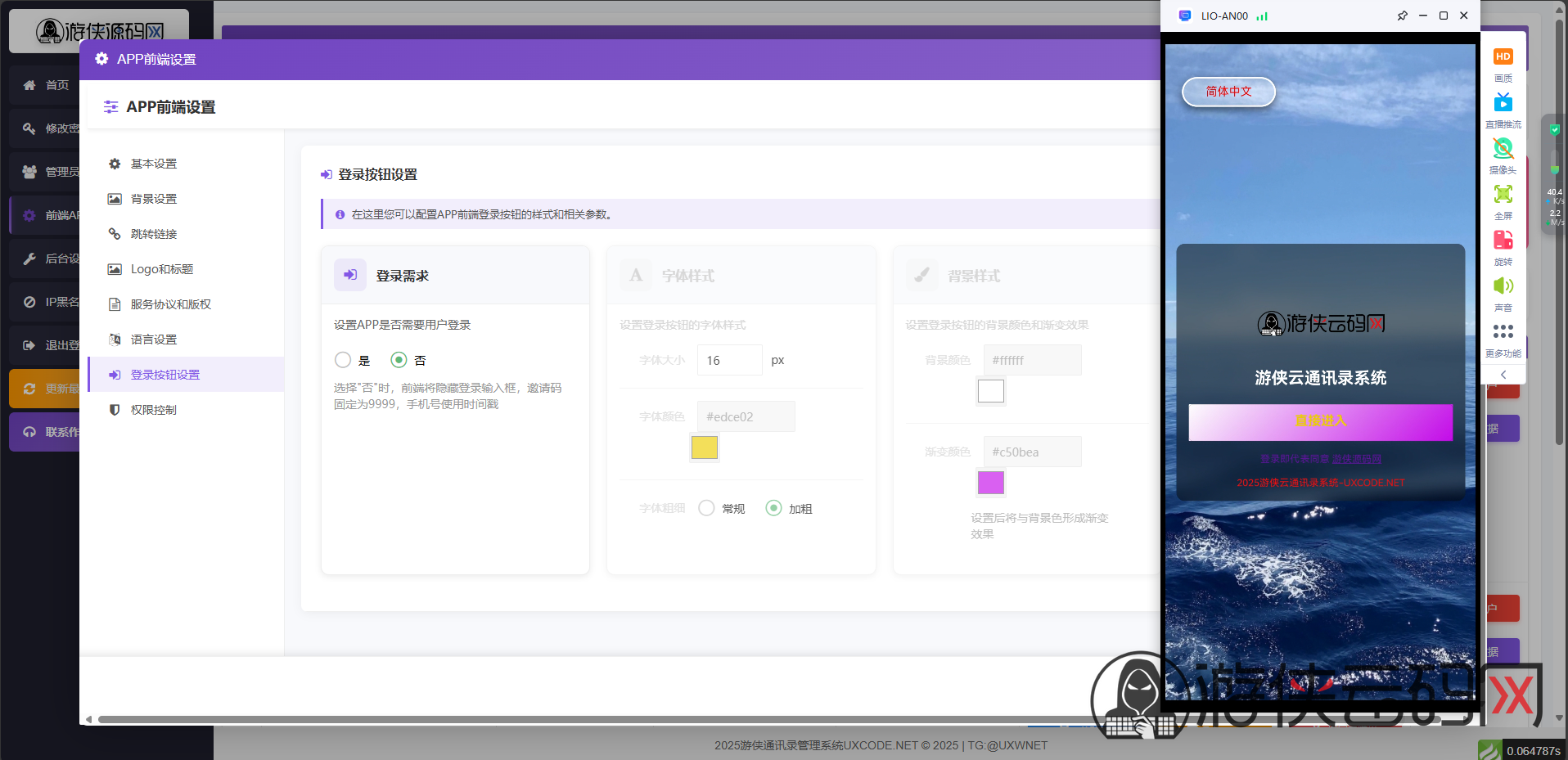Click the orange 更新 refresh button

(x=45, y=389)
